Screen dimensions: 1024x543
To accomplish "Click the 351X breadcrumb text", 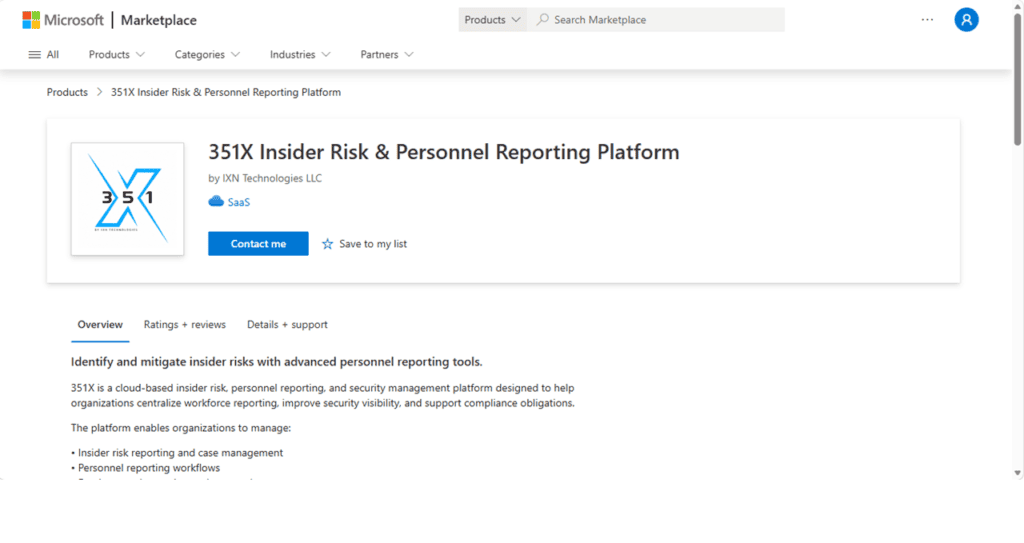I will [x=226, y=92].
